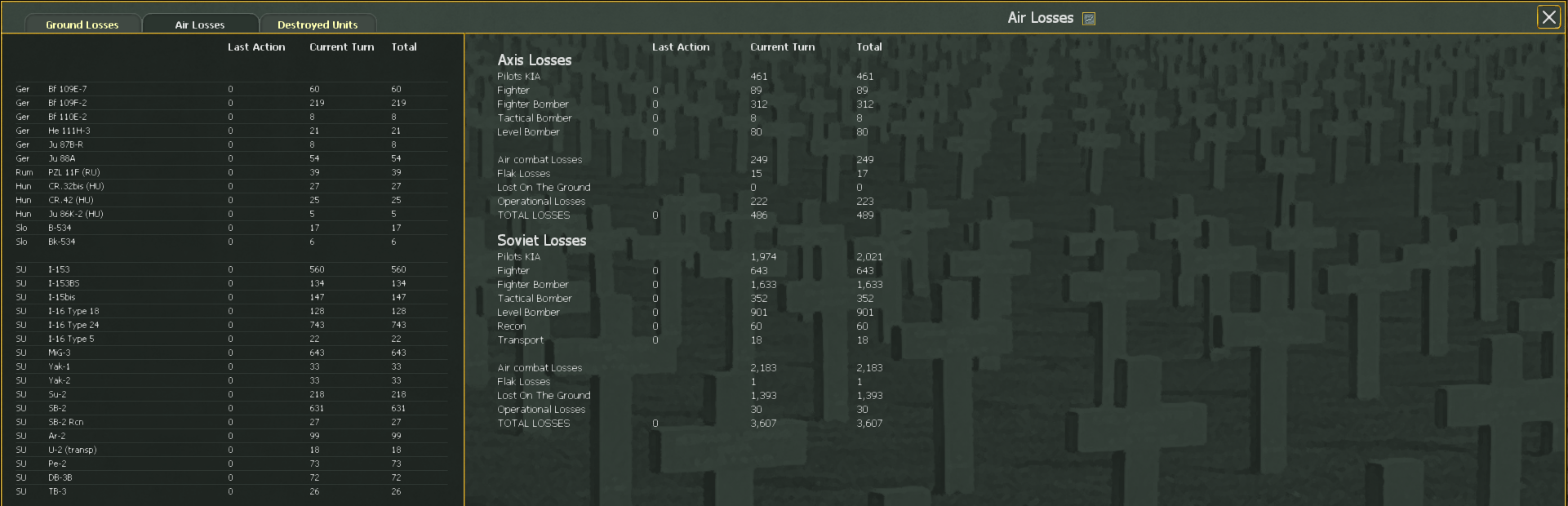
Task: Select the I-16 Type 24 row
Action: coord(231,325)
